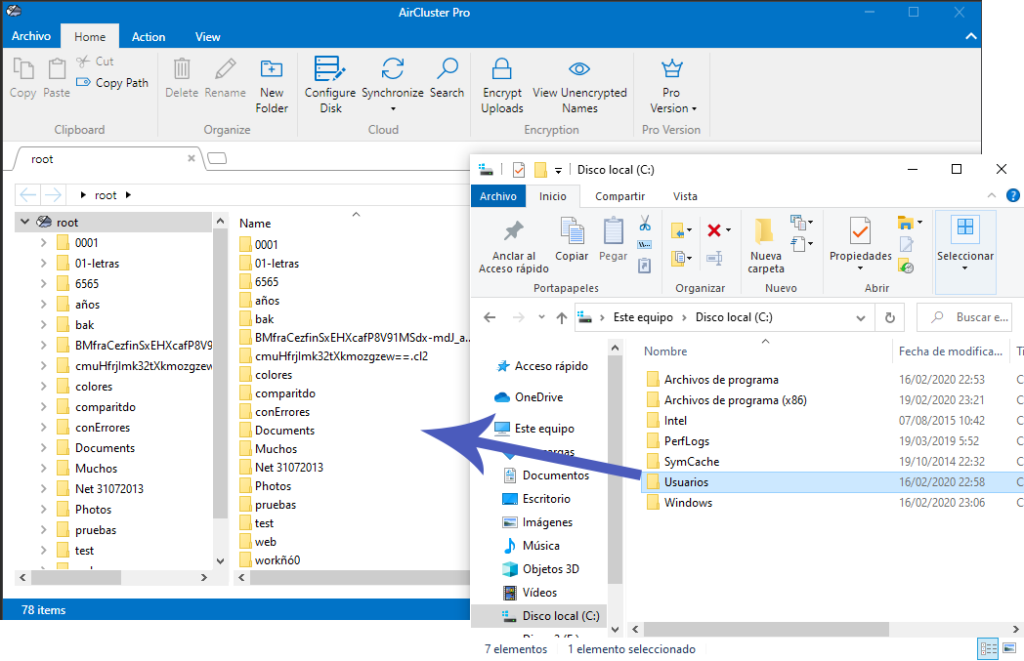Select Net 31072013 in AirCluster file list
The image size is (1024, 661).
289,467
